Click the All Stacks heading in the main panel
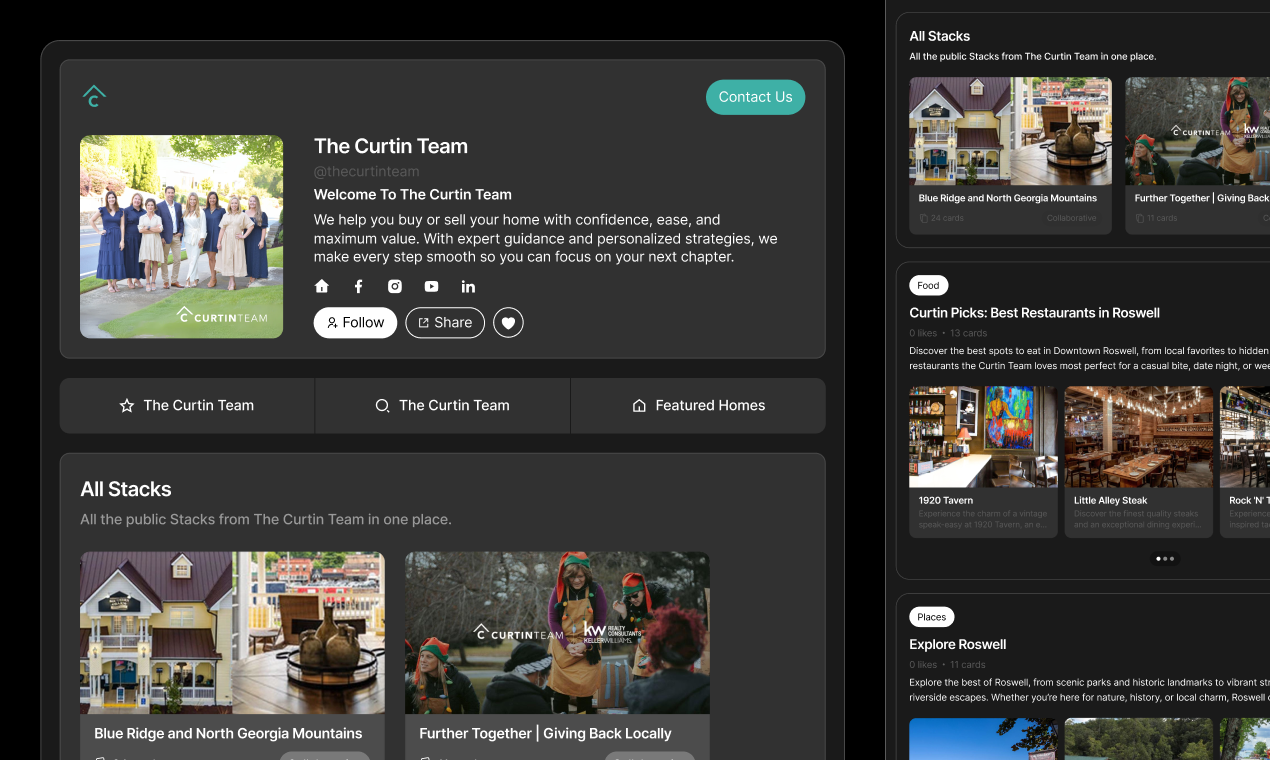This screenshot has width=1270, height=760. (126, 489)
